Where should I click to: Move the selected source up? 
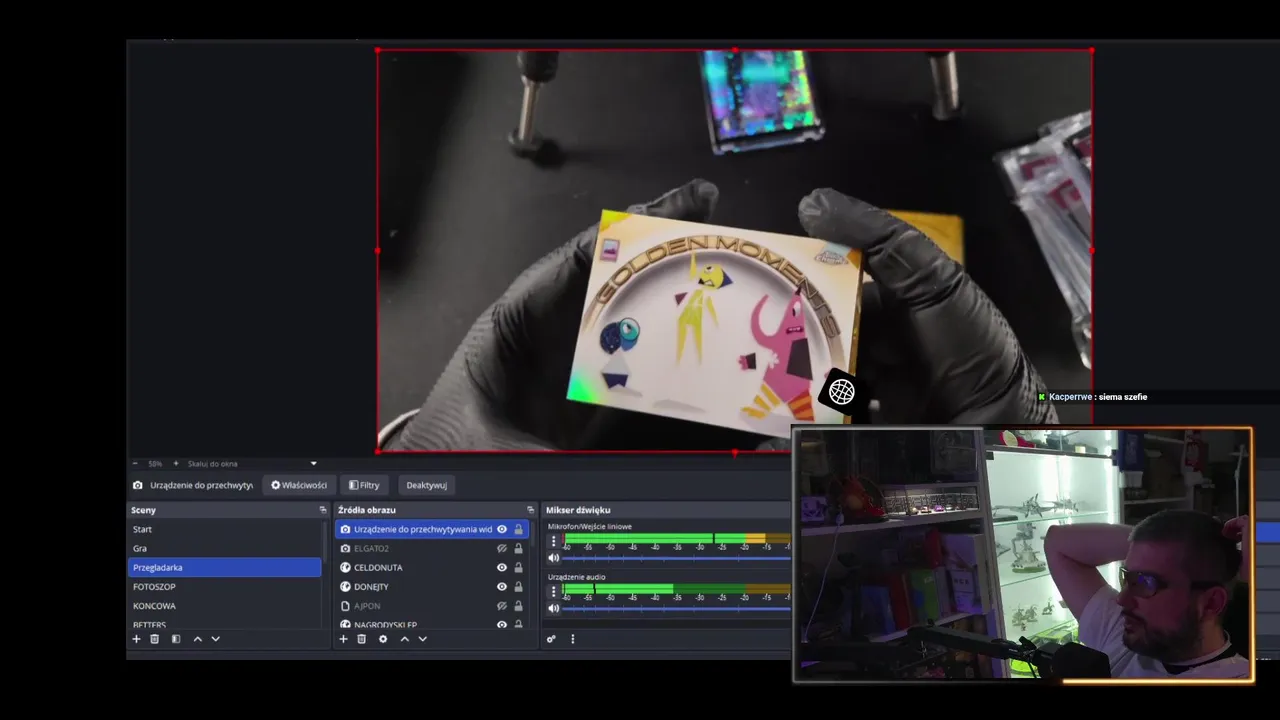coord(404,639)
